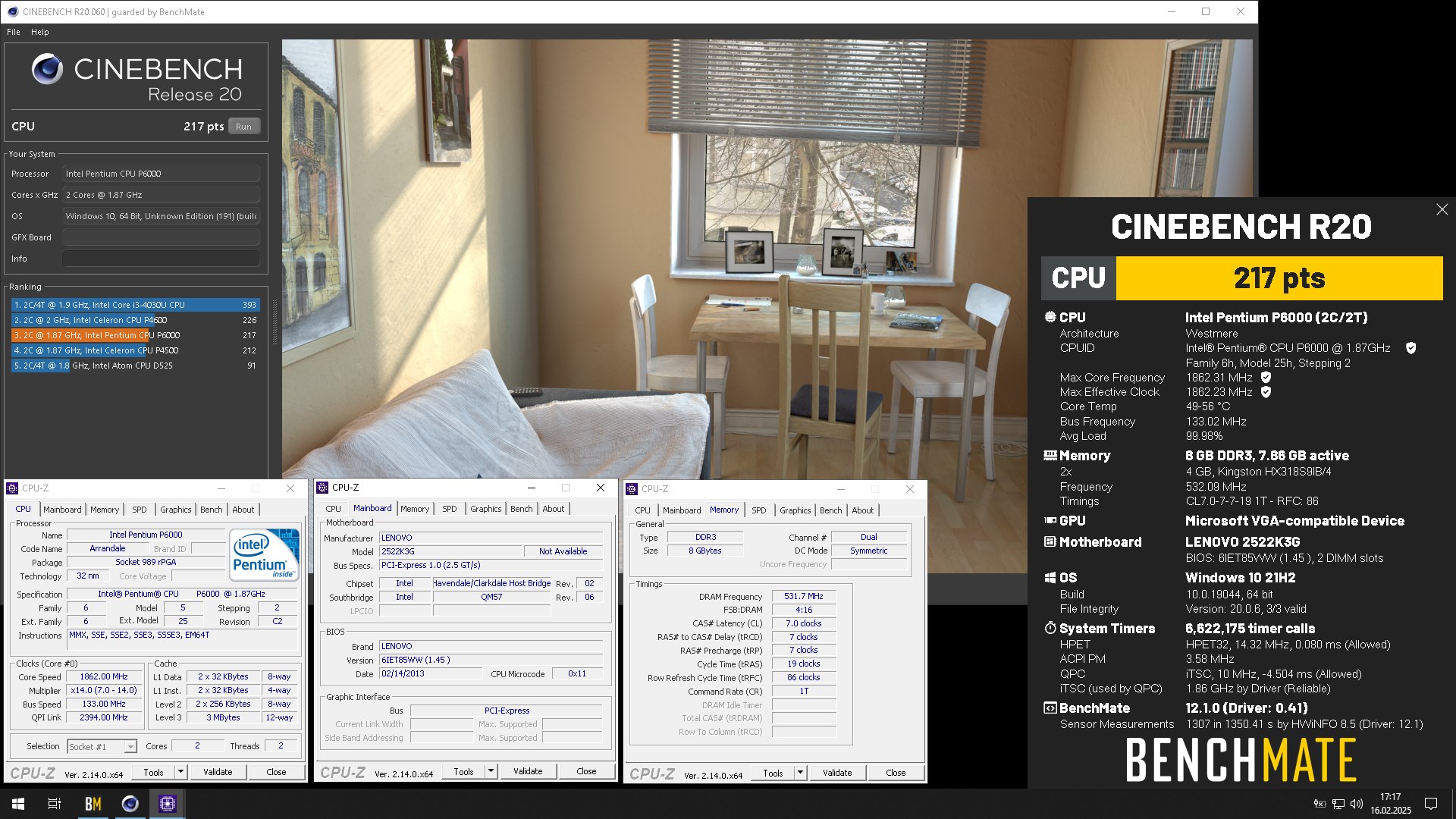Click the Intel Pentium inside logo
Viewport: 1456px width, 819px height.
pyautogui.click(x=265, y=555)
